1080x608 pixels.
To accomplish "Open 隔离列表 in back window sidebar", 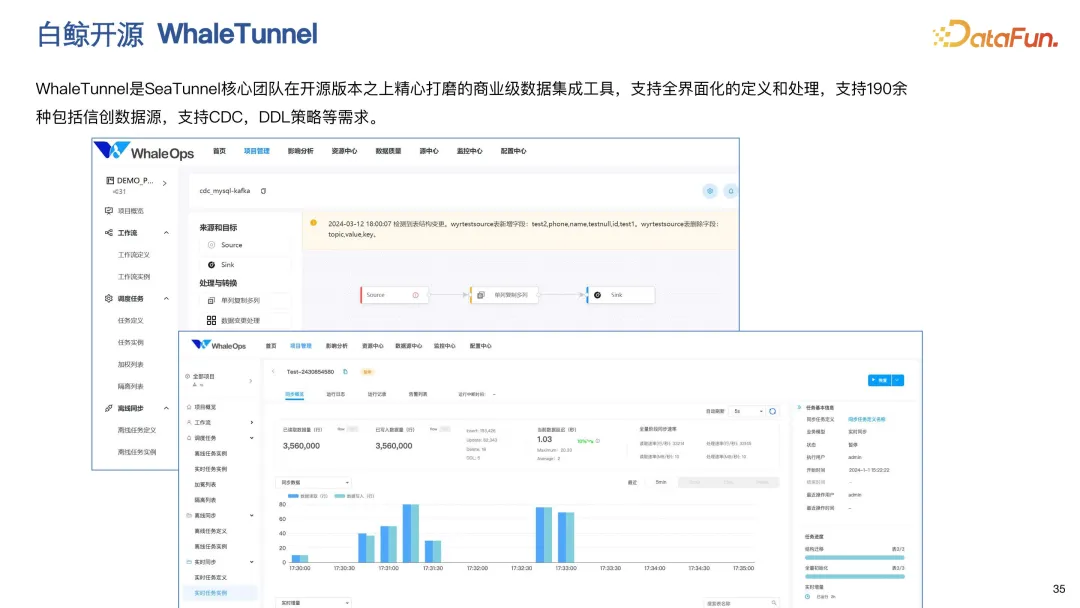I will (x=130, y=387).
